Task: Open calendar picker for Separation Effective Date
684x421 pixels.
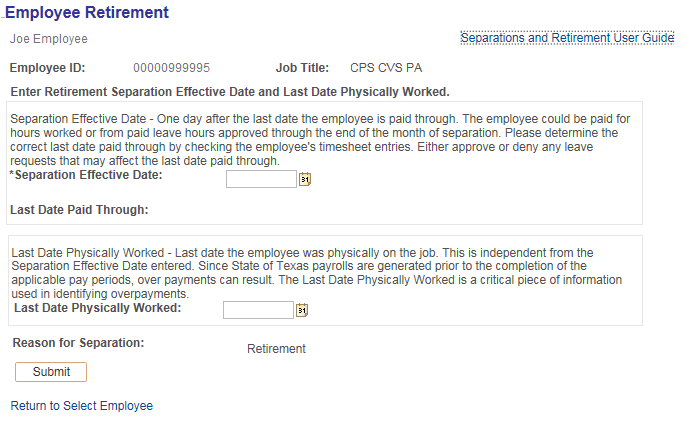Action: (x=306, y=179)
